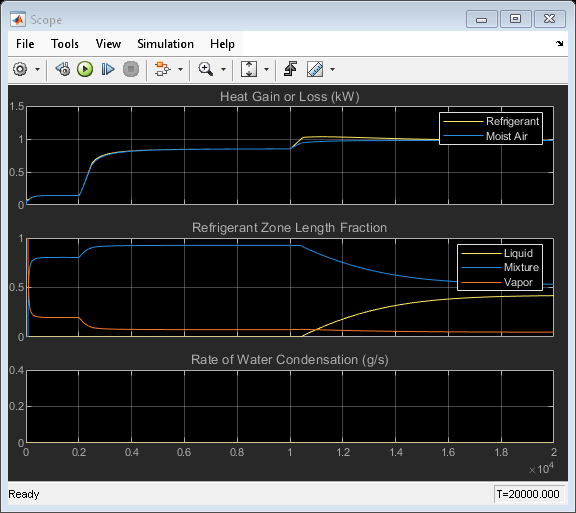Select the Zoom magnifier tool
The height and width of the screenshot is (513, 576).
(x=205, y=69)
